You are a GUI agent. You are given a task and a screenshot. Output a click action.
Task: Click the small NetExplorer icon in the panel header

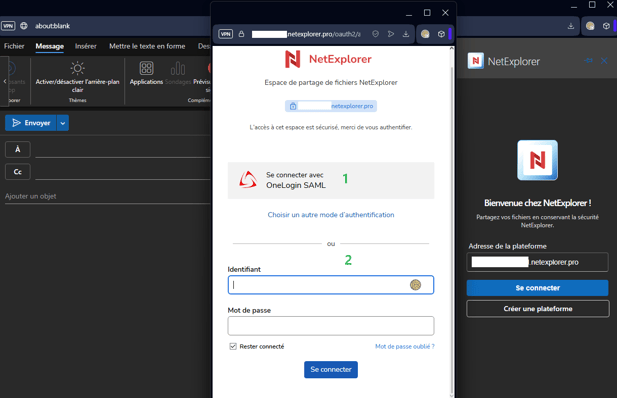pyautogui.click(x=476, y=61)
